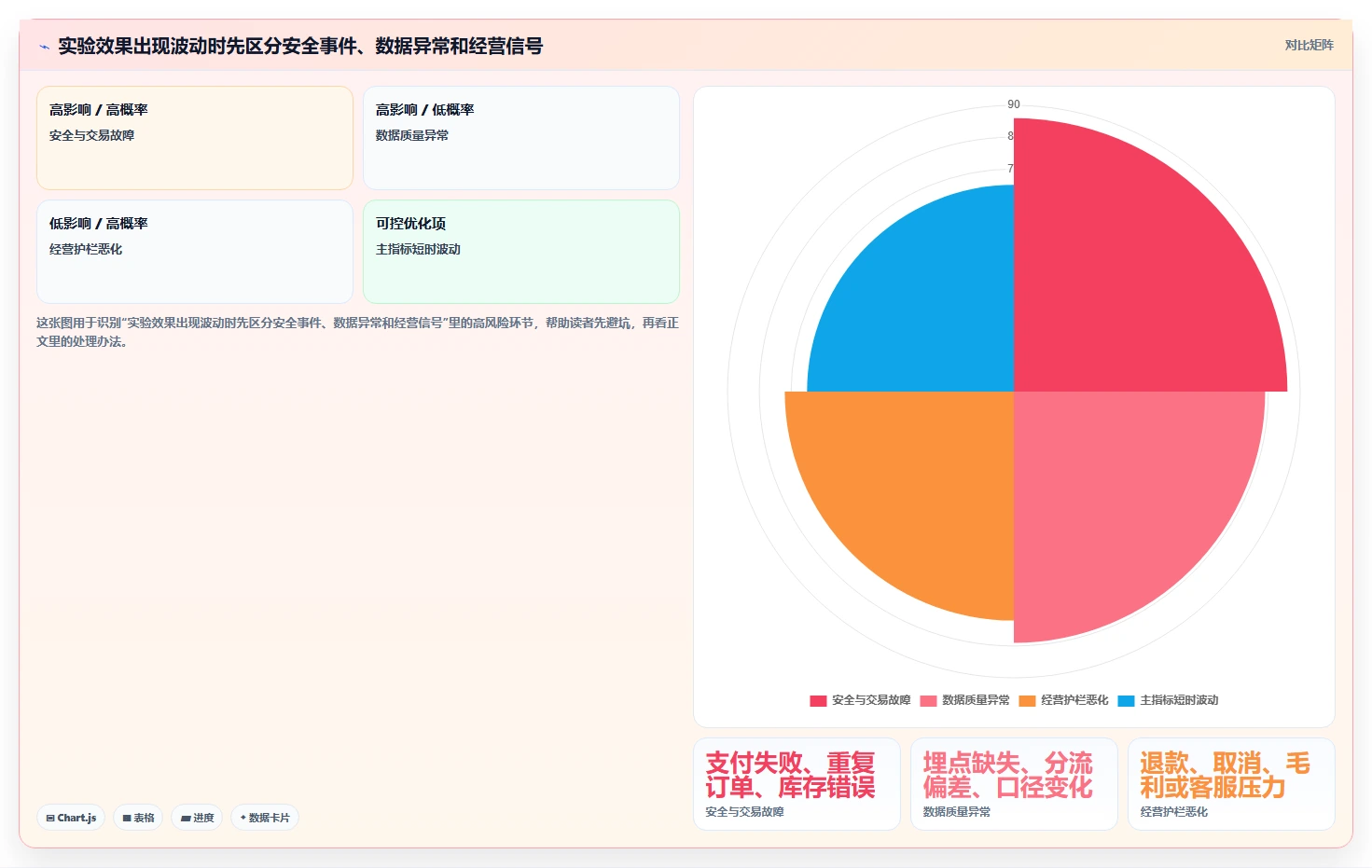The image size is (1372, 868).
Task: Click the red 安全与交易故障 legend swatch
Action: (x=818, y=700)
